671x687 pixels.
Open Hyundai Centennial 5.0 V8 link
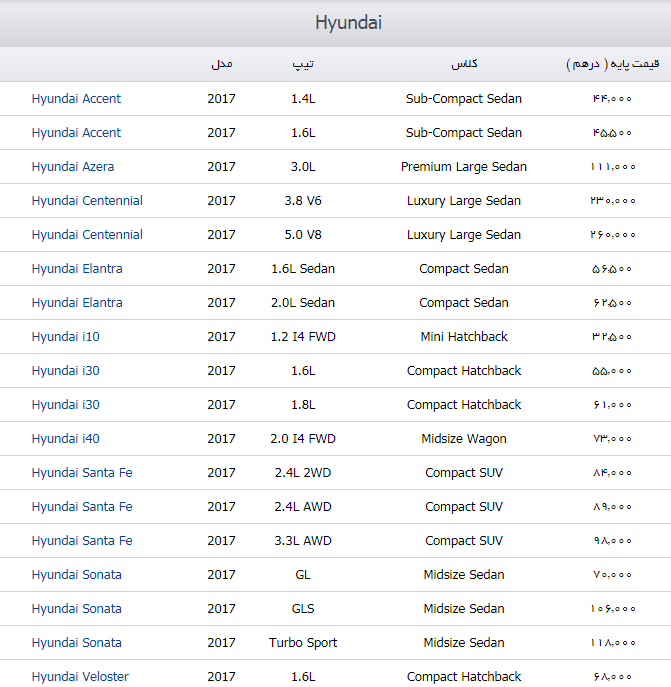87,235
